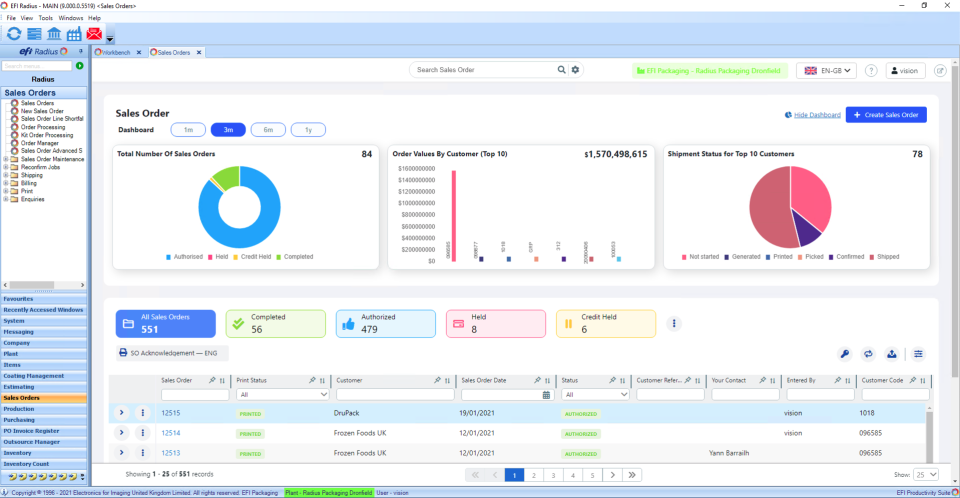Open the Print Status filter dropdown
The height and width of the screenshot is (498, 960).
point(283,395)
